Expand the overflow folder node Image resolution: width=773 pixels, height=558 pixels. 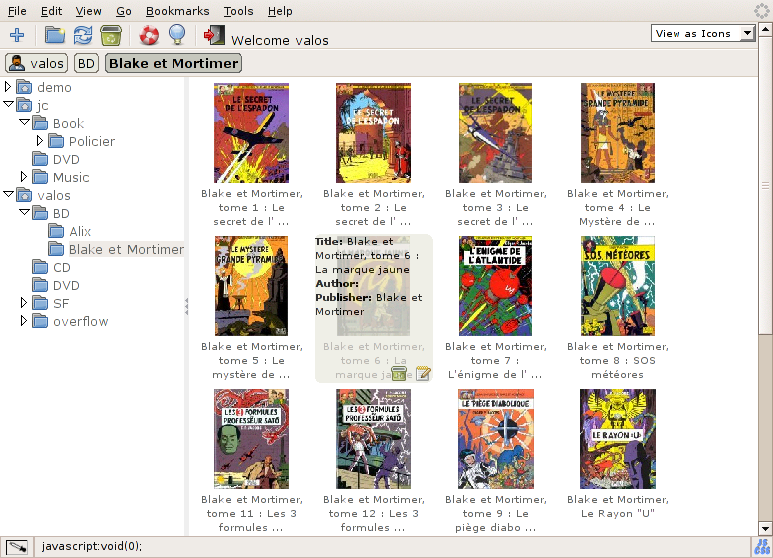[23, 321]
